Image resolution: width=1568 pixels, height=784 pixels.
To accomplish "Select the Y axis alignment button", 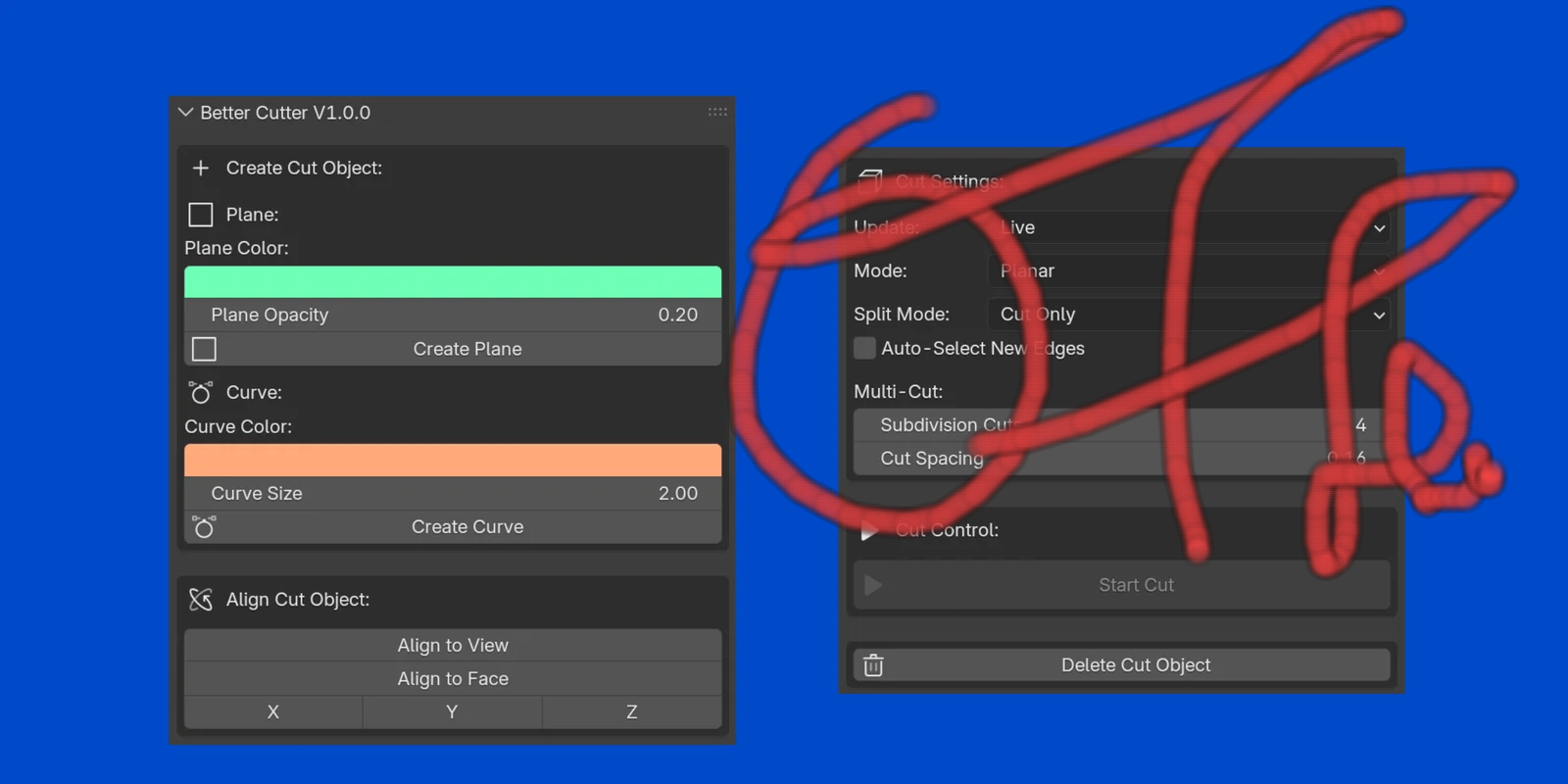I will coord(452,712).
